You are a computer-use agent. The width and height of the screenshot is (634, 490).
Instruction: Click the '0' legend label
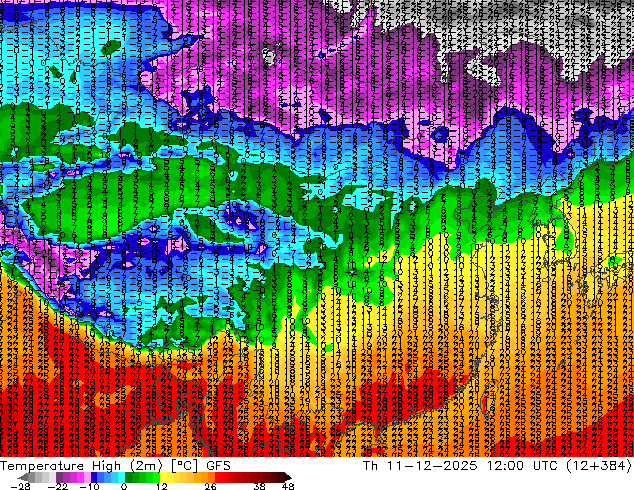[124, 486]
